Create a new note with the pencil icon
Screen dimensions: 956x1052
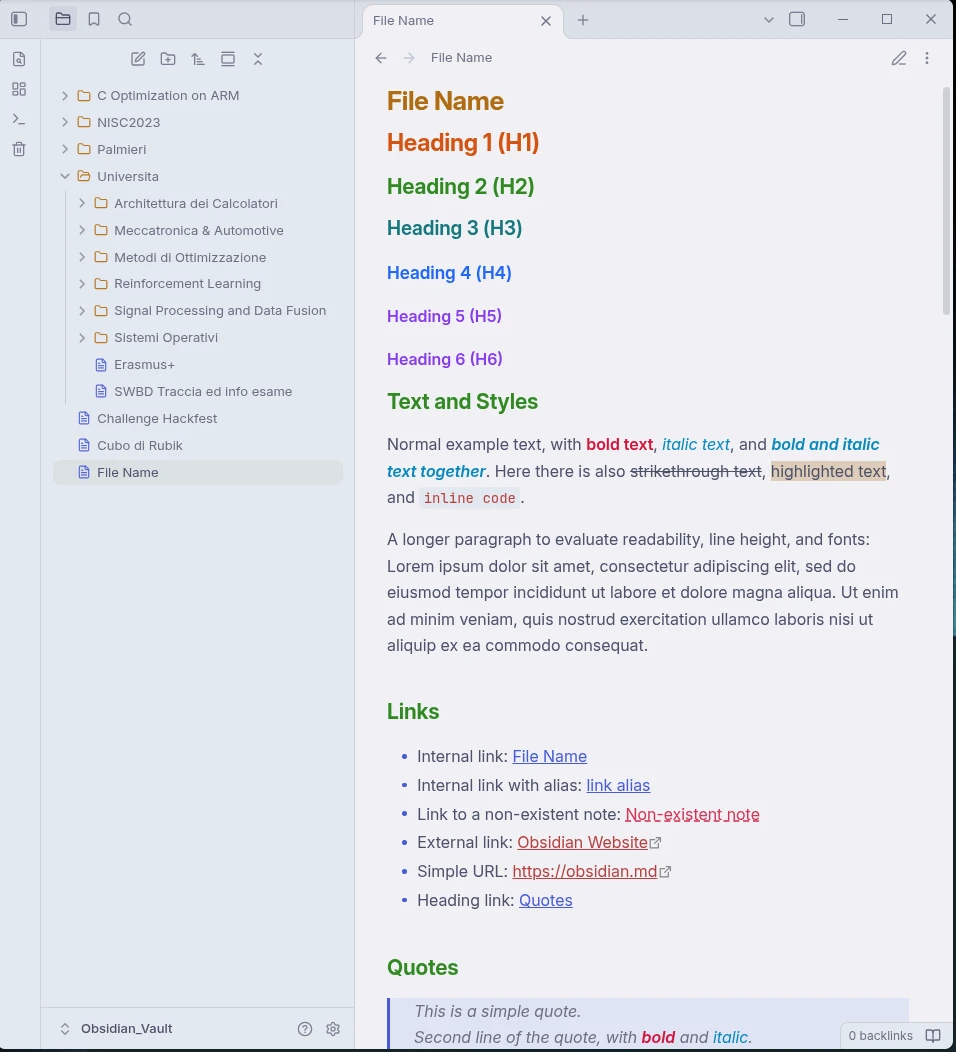[x=138, y=59]
